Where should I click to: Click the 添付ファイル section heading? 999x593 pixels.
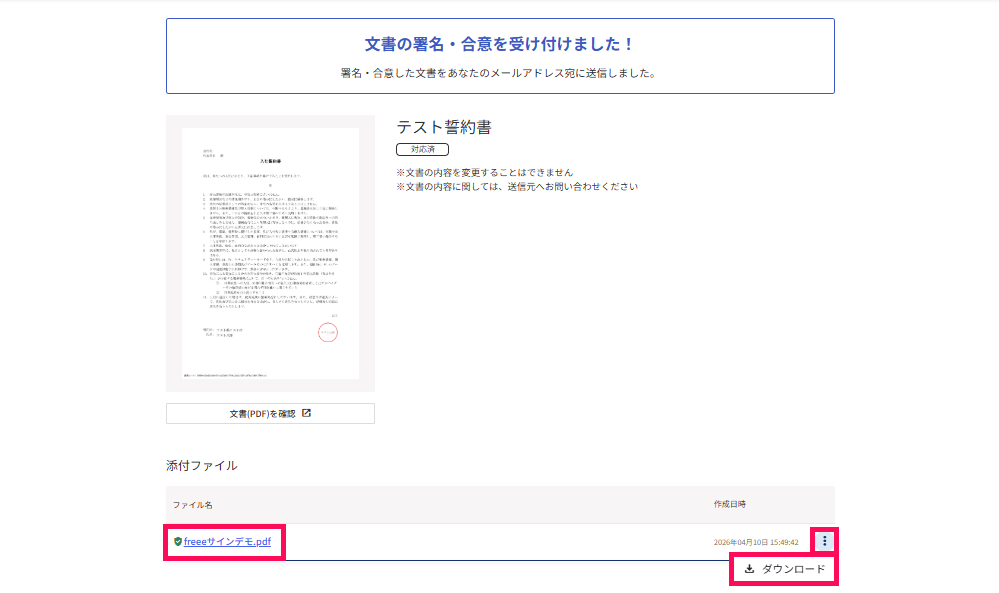(x=201, y=466)
